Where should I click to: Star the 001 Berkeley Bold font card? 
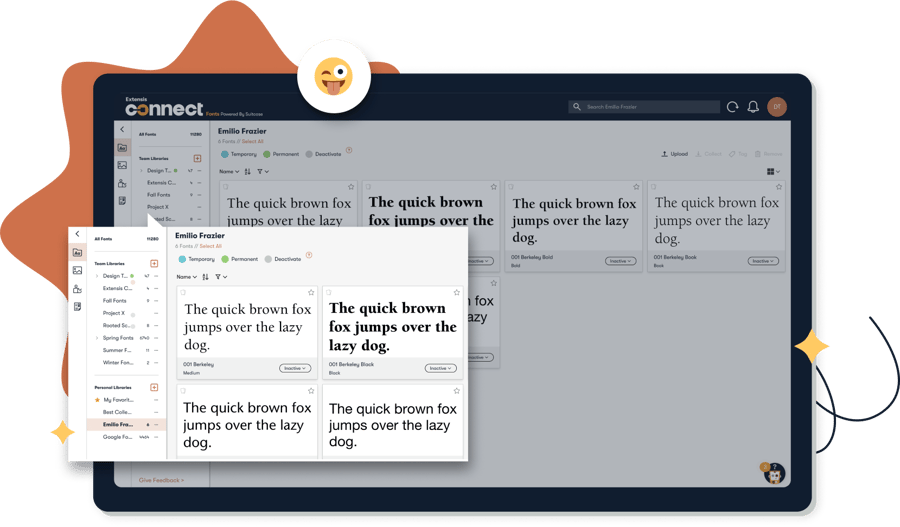pos(636,187)
